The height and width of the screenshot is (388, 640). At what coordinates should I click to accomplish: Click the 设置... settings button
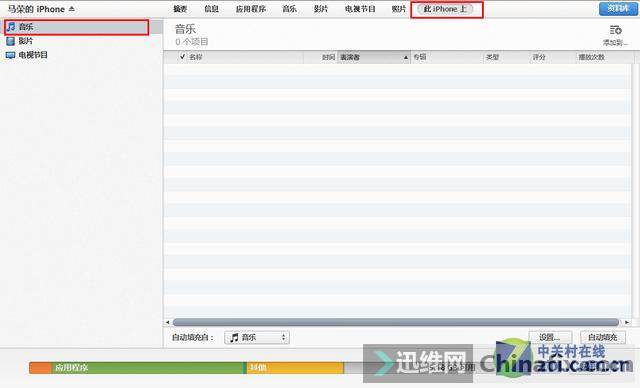550,337
